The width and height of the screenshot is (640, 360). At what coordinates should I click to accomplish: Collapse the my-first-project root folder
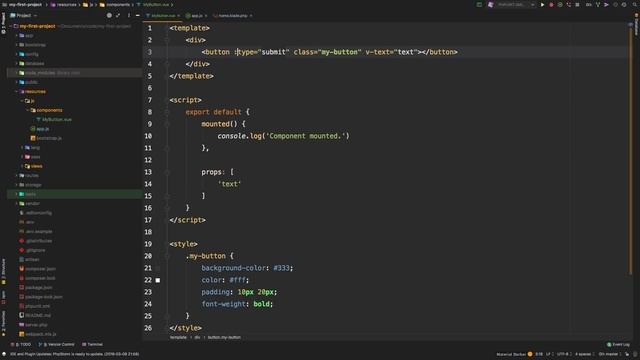point(11,26)
